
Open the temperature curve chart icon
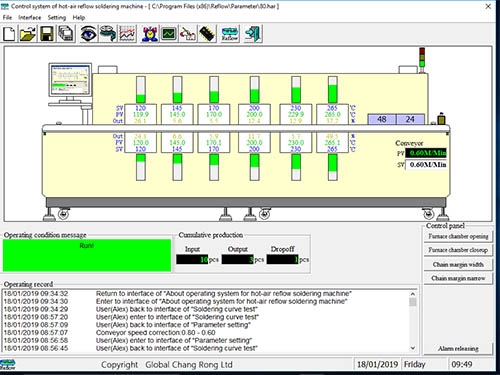[x=128, y=34]
